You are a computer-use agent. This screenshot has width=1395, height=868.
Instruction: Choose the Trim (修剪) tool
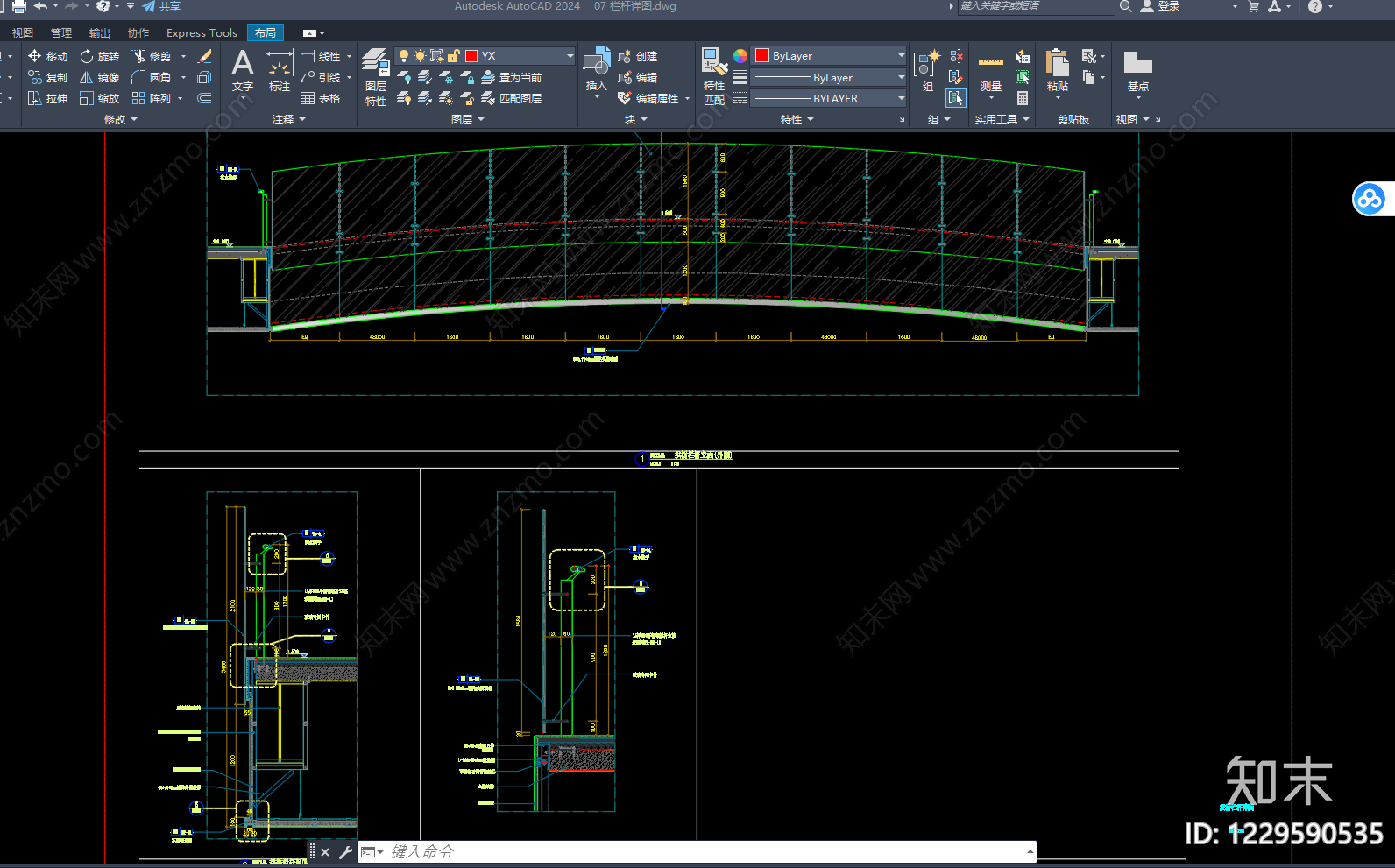click(152, 56)
